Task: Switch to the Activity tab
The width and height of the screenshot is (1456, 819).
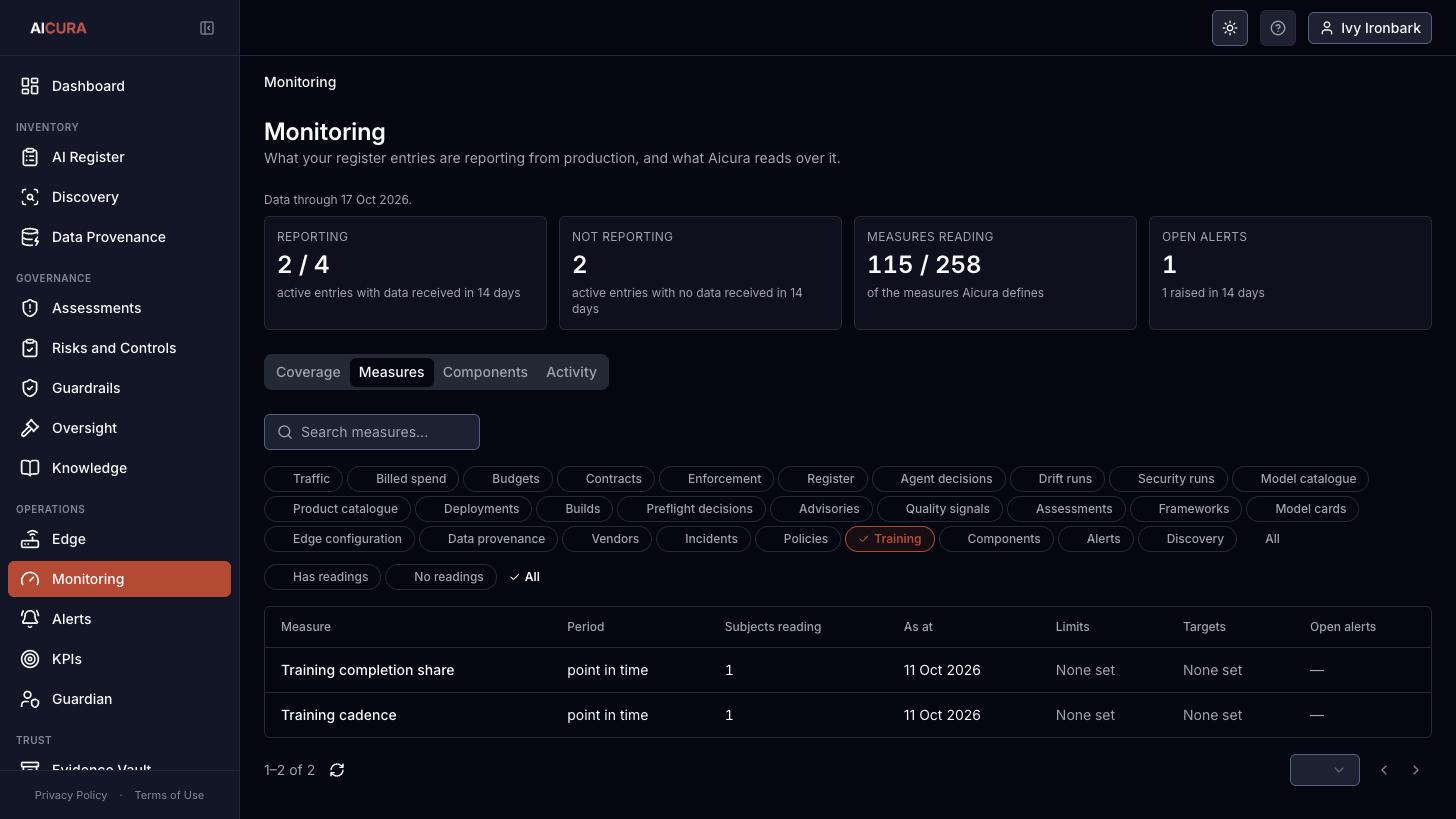Action: pyautogui.click(x=571, y=372)
